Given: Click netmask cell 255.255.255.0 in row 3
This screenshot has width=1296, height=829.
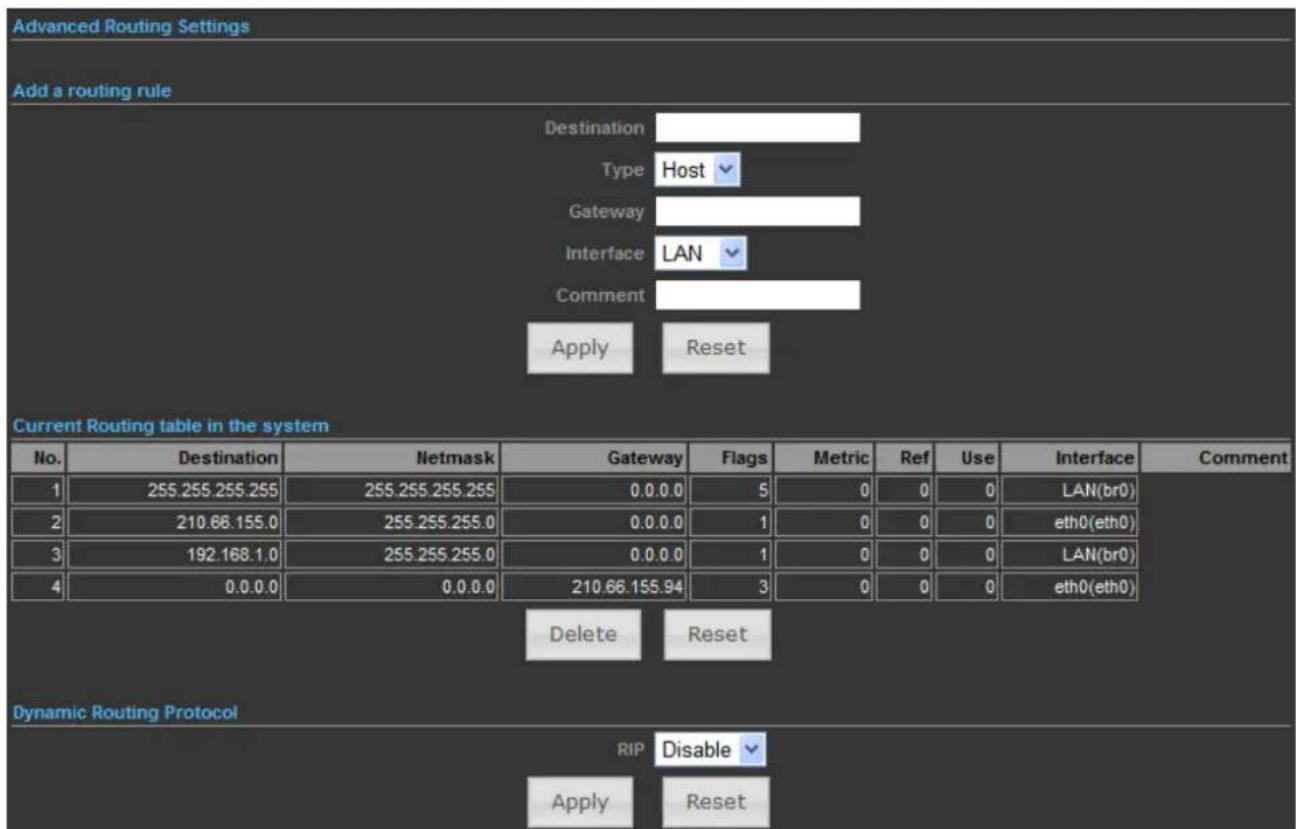Looking at the screenshot, I should 391,554.
